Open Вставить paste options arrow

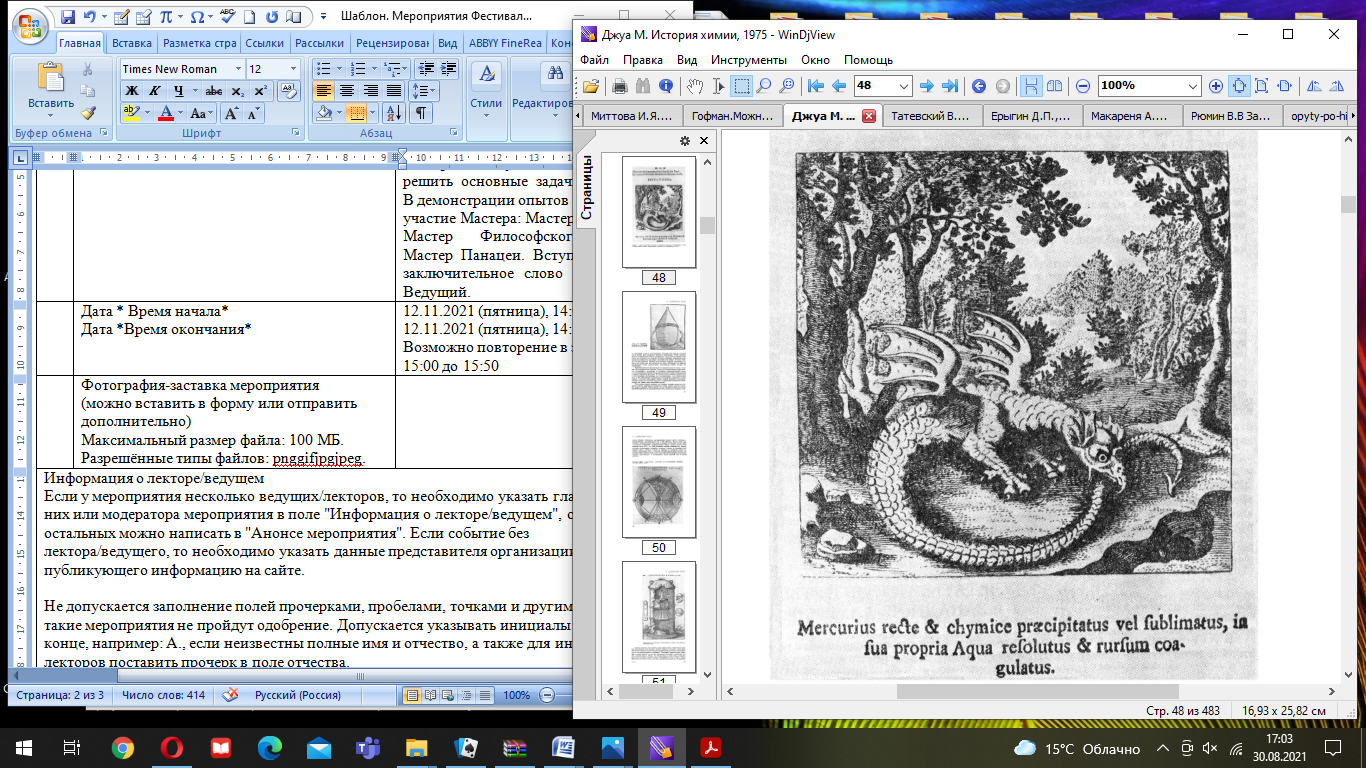50,117
